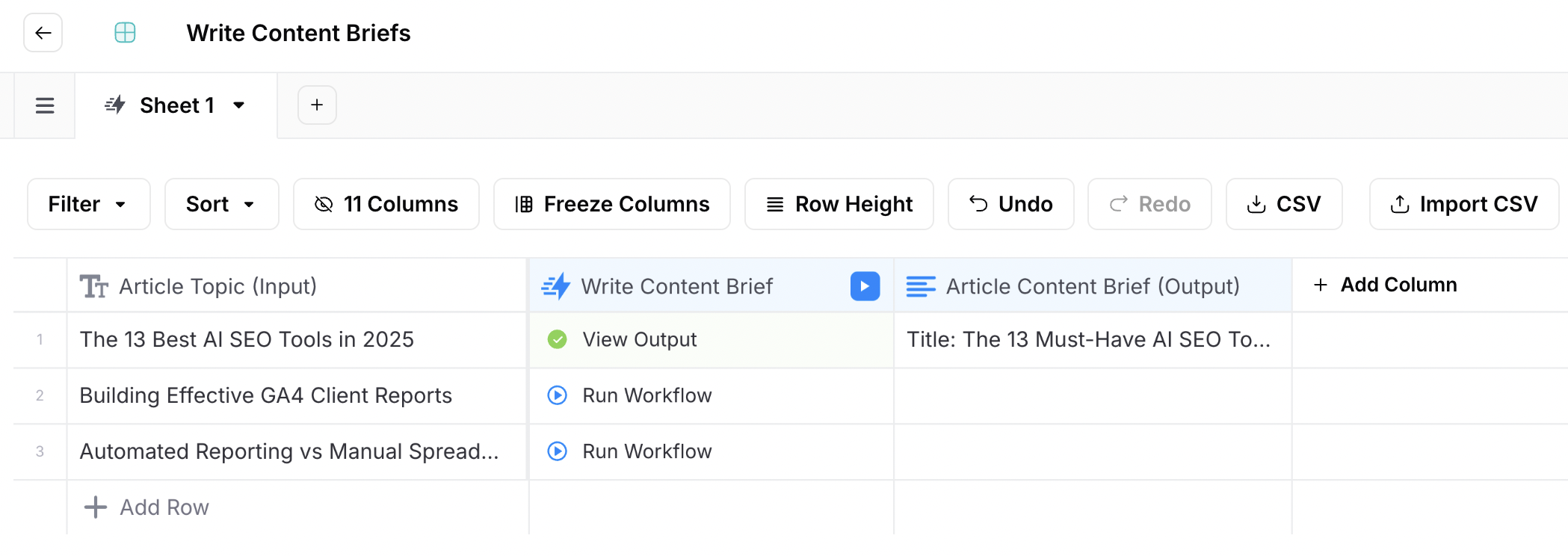The image size is (1568, 556).
Task: Open the Sort dropdown
Action: 221,203
